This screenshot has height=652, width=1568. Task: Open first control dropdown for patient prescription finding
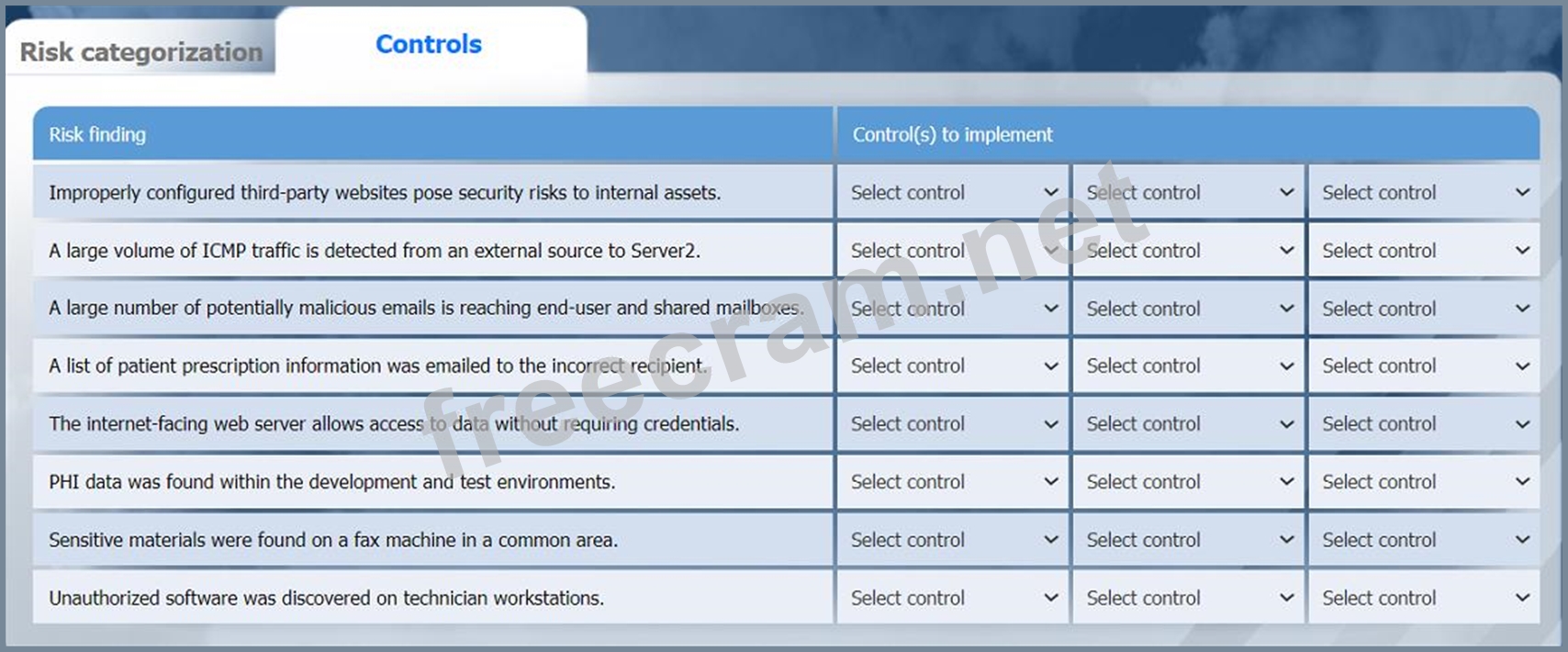(953, 366)
